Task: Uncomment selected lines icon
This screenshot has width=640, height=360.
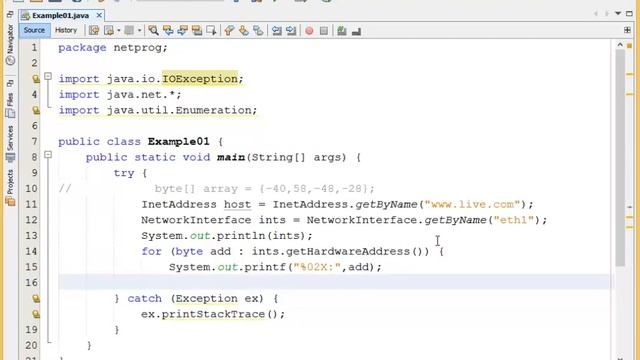Action: pyautogui.click(x=356, y=31)
